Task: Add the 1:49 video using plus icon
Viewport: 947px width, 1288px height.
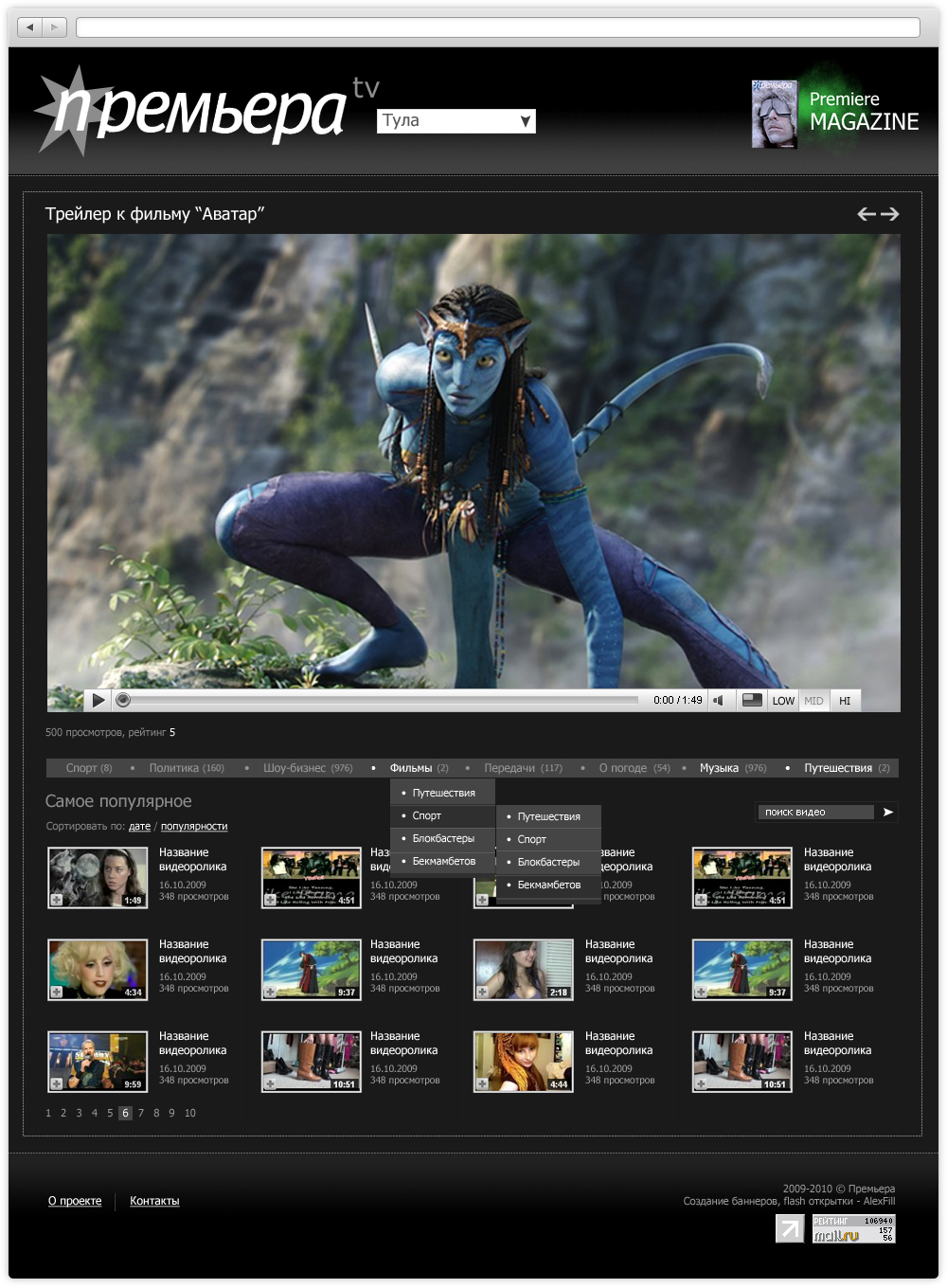Action: point(57,900)
